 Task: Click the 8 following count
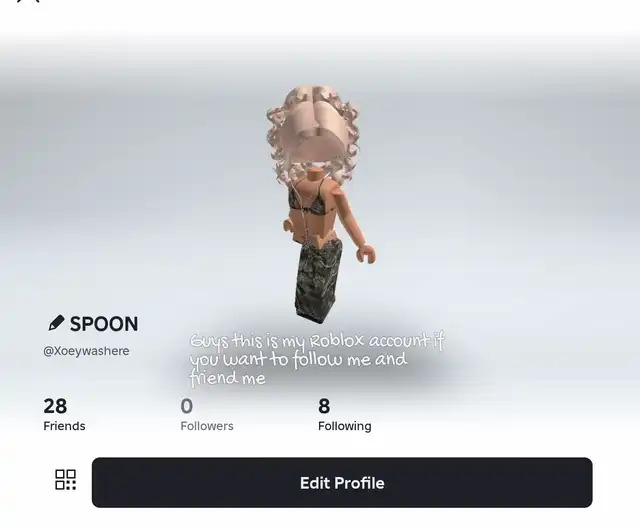[324, 406]
